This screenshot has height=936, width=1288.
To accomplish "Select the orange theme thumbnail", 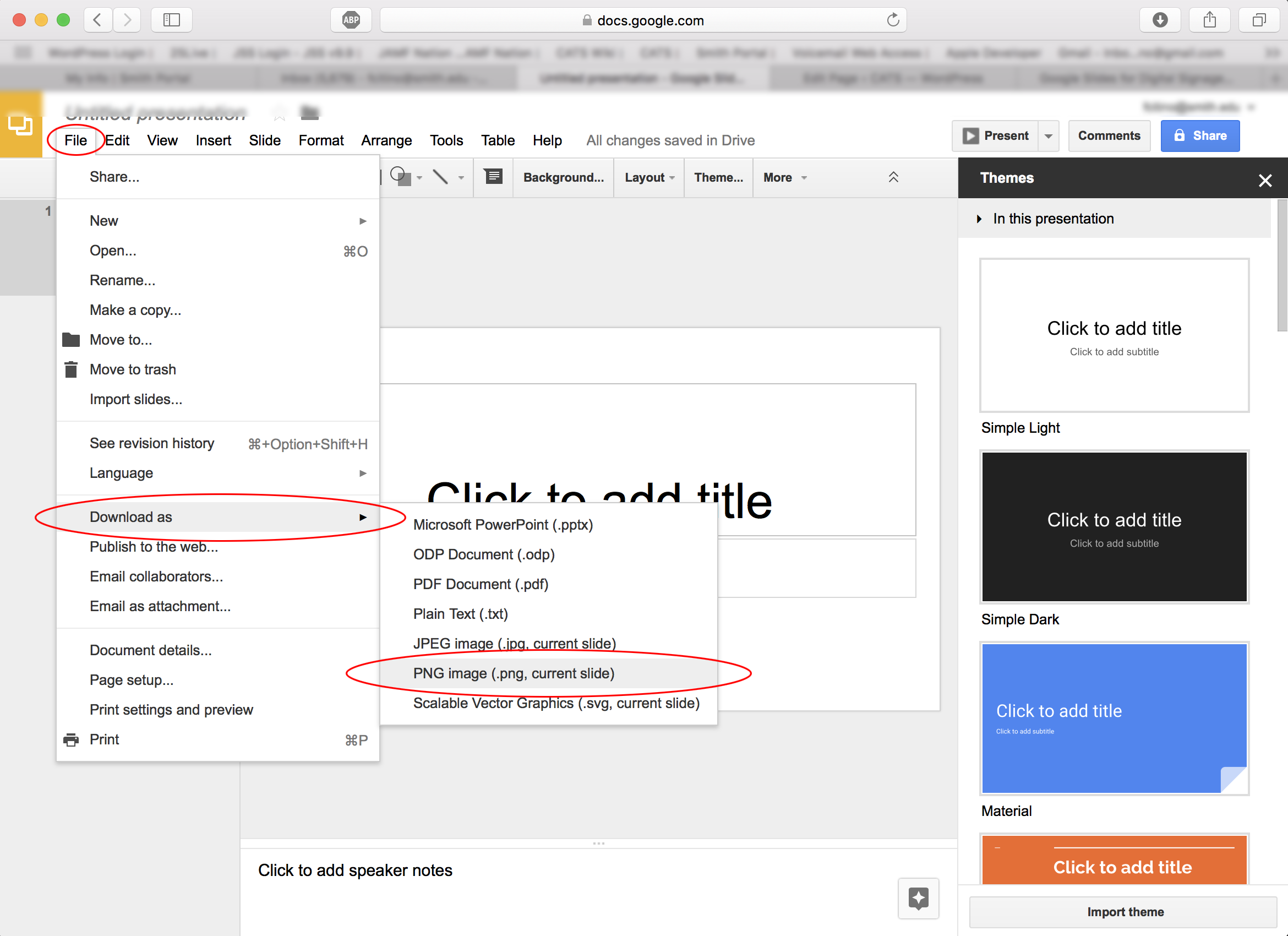I will pyautogui.click(x=1114, y=859).
